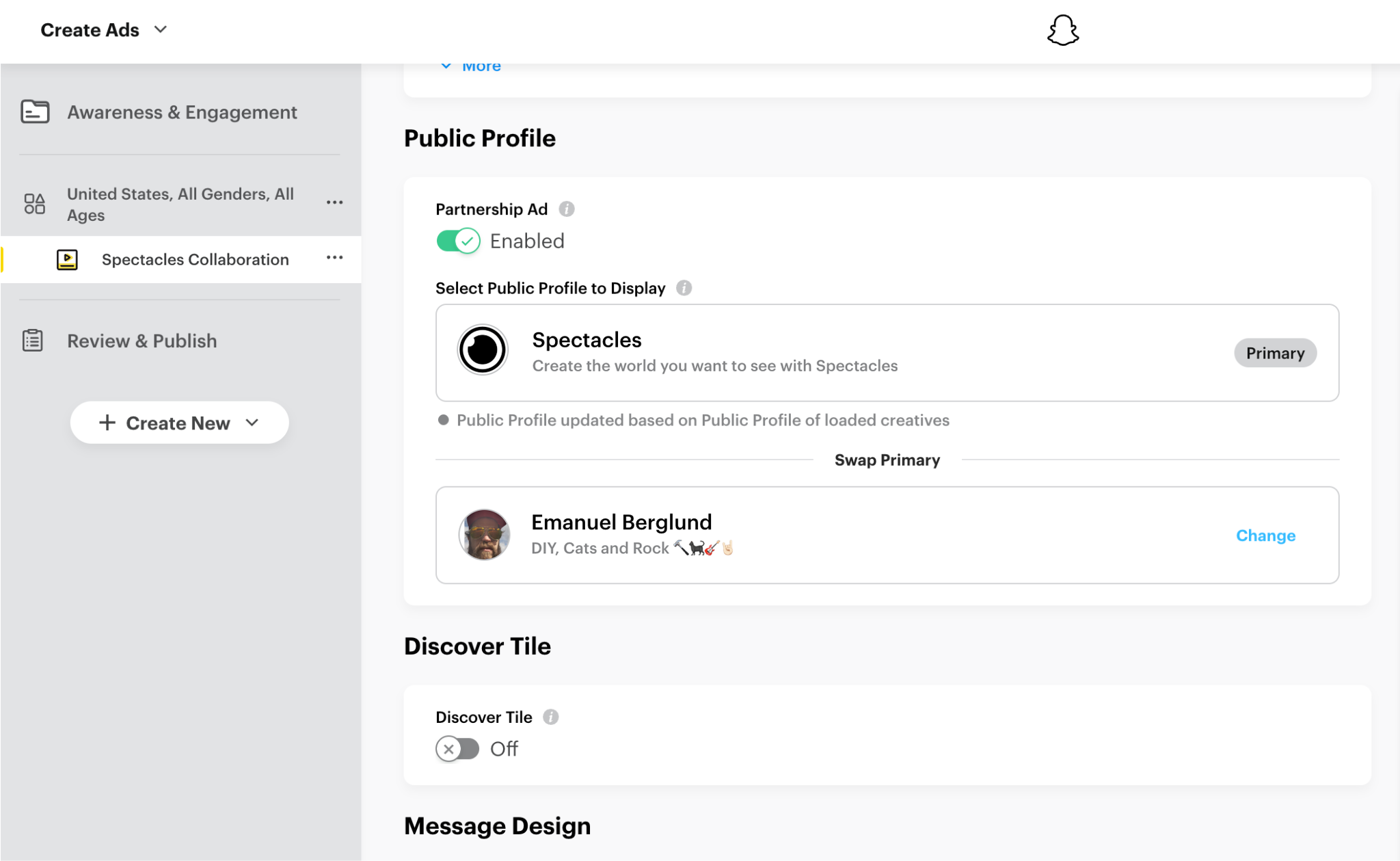Click the Create Ads title

pyautogui.click(x=90, y=30)
